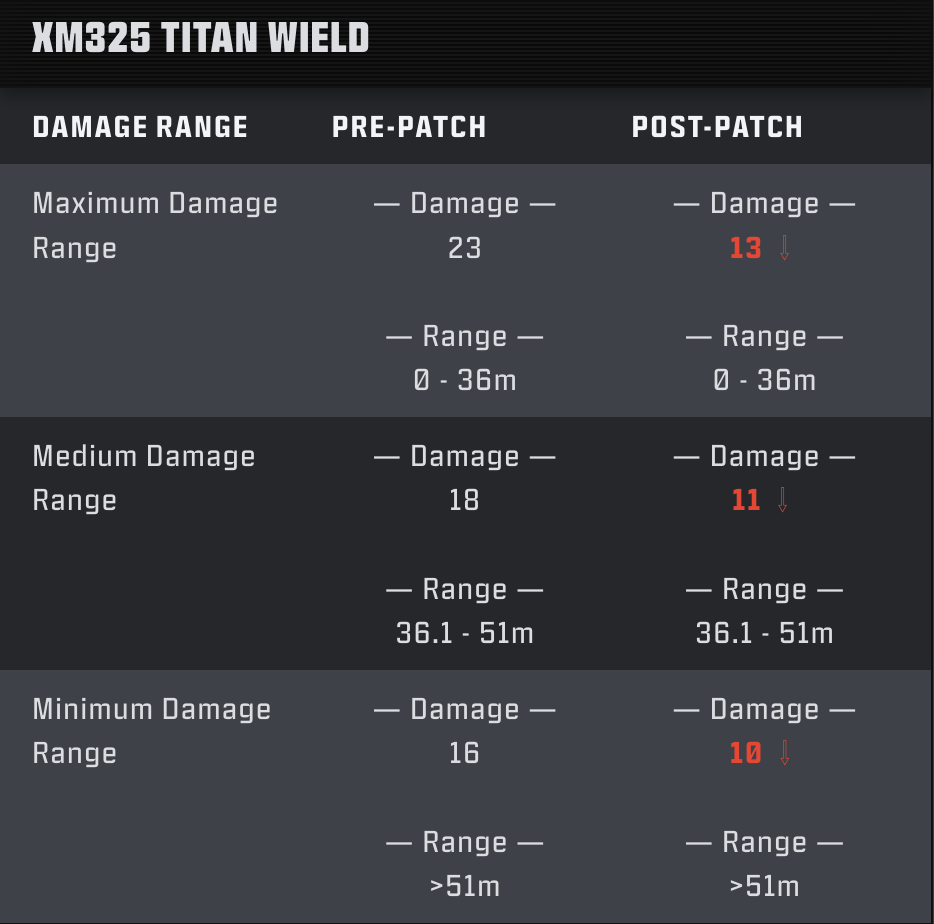This screenshot has width=934, height=924.
Task: Click the red down arrow beside 11
Action: (x=783, y=500)
